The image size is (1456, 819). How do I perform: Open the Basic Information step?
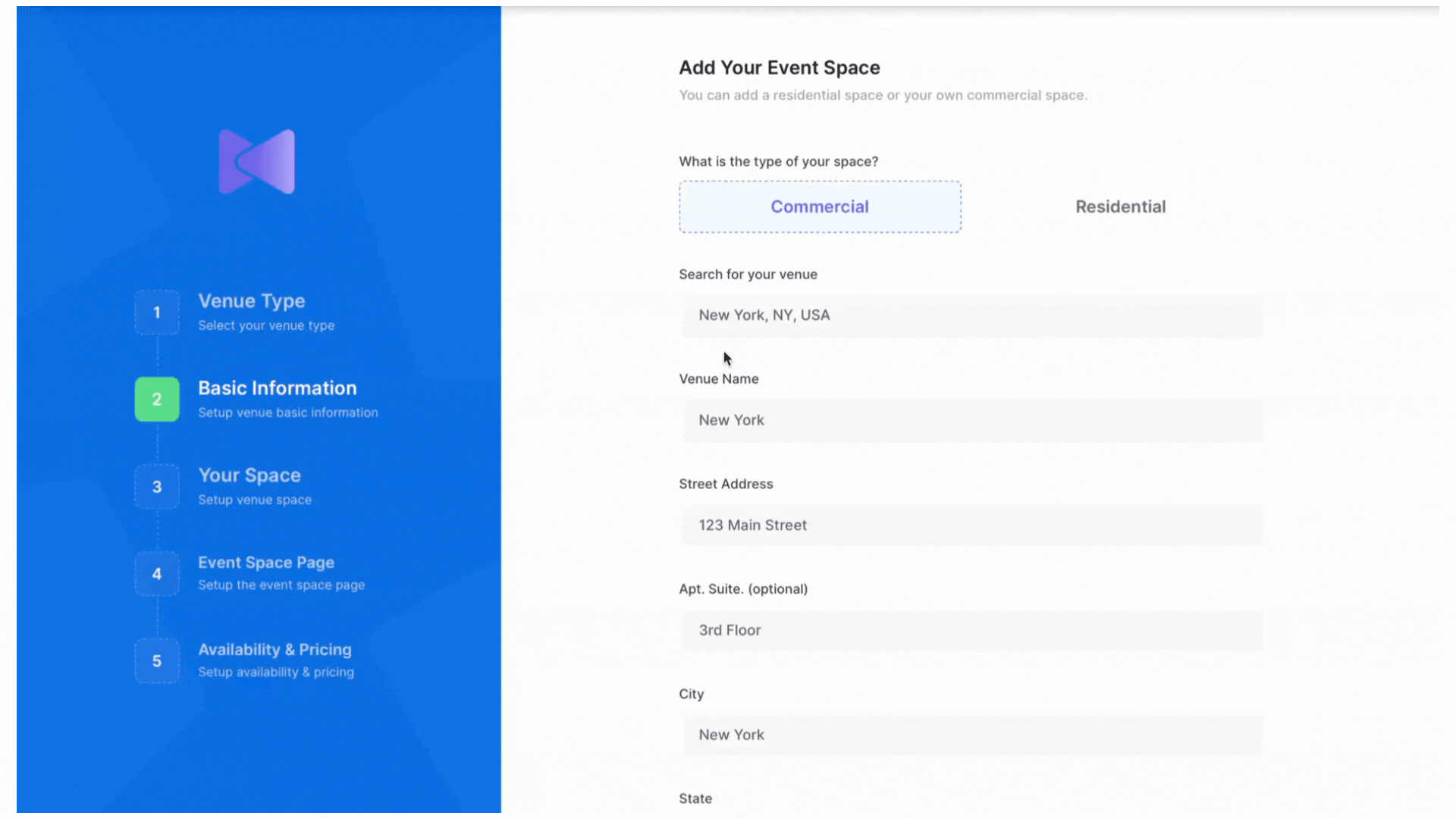click(x=278, y=388)
